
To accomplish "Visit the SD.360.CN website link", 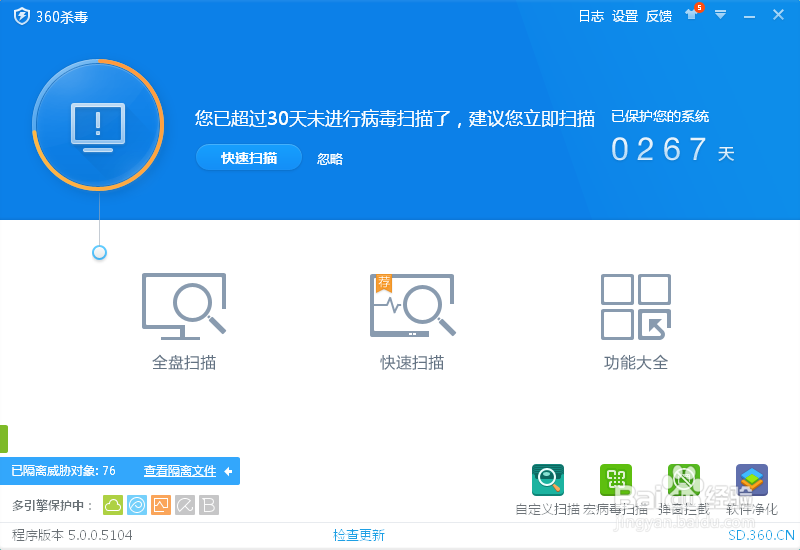I will click(x=761, y=535).
